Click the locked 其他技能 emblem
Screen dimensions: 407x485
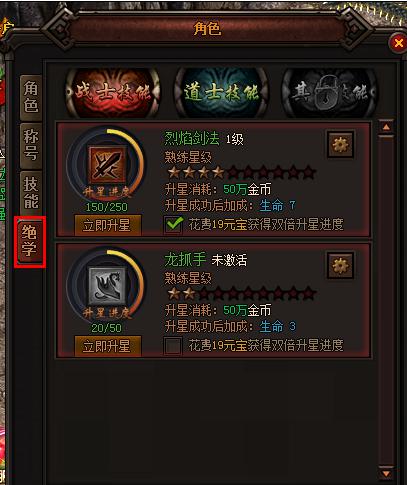pyautogui.click(x=329, y=93)
